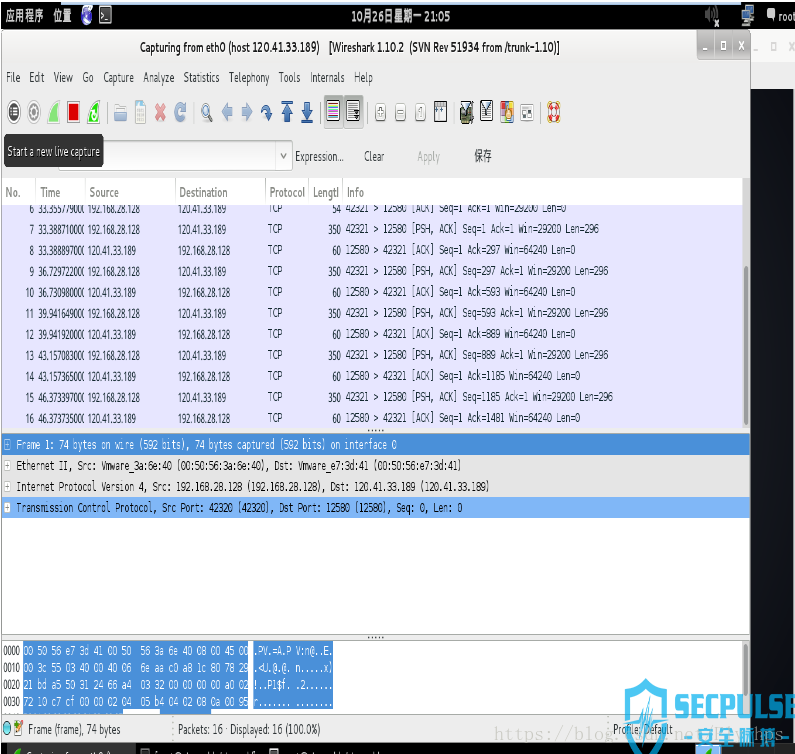Click Profile: Default in status bar

click(x=643, y=729)
